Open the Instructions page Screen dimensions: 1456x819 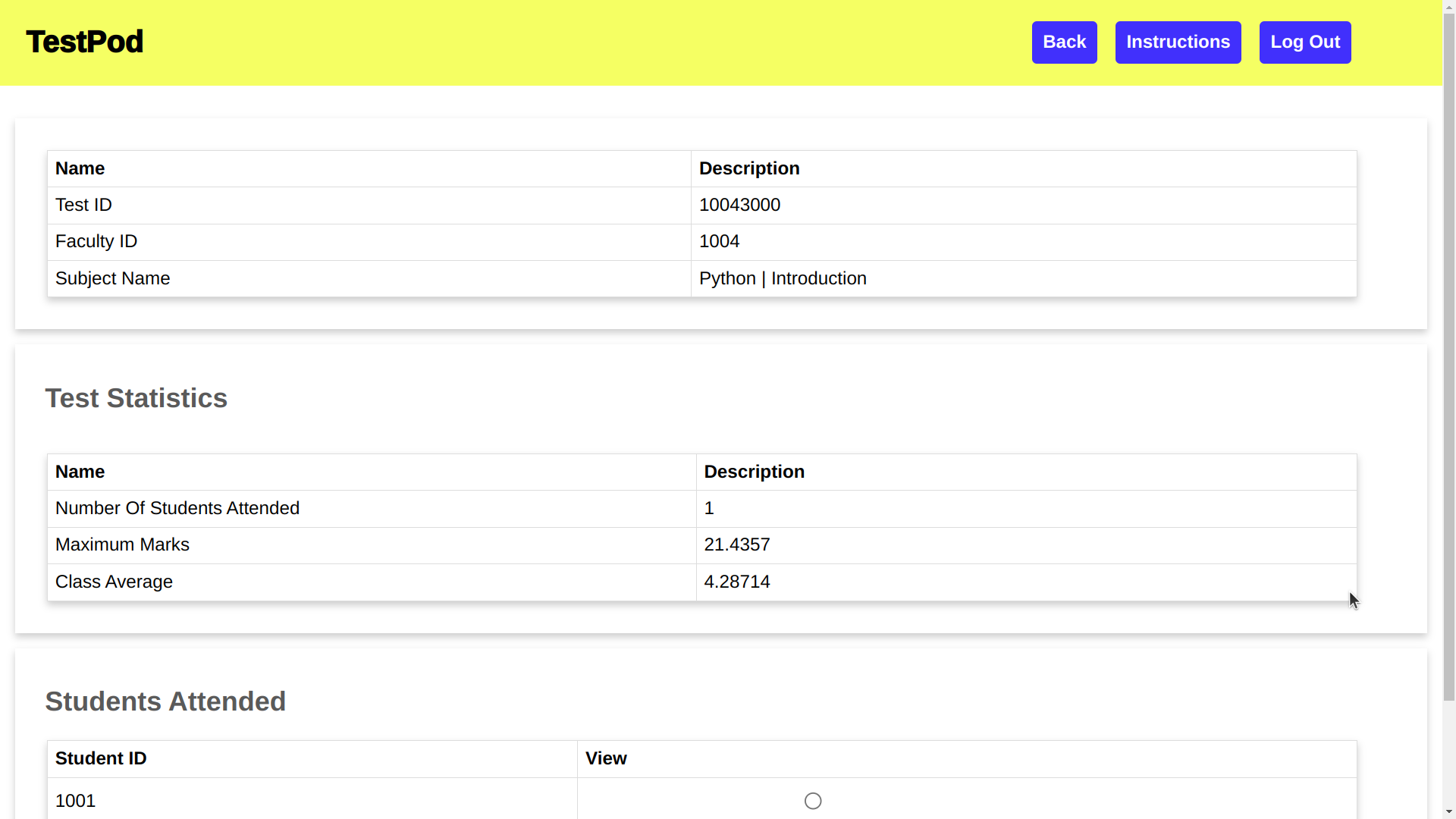1178,42
